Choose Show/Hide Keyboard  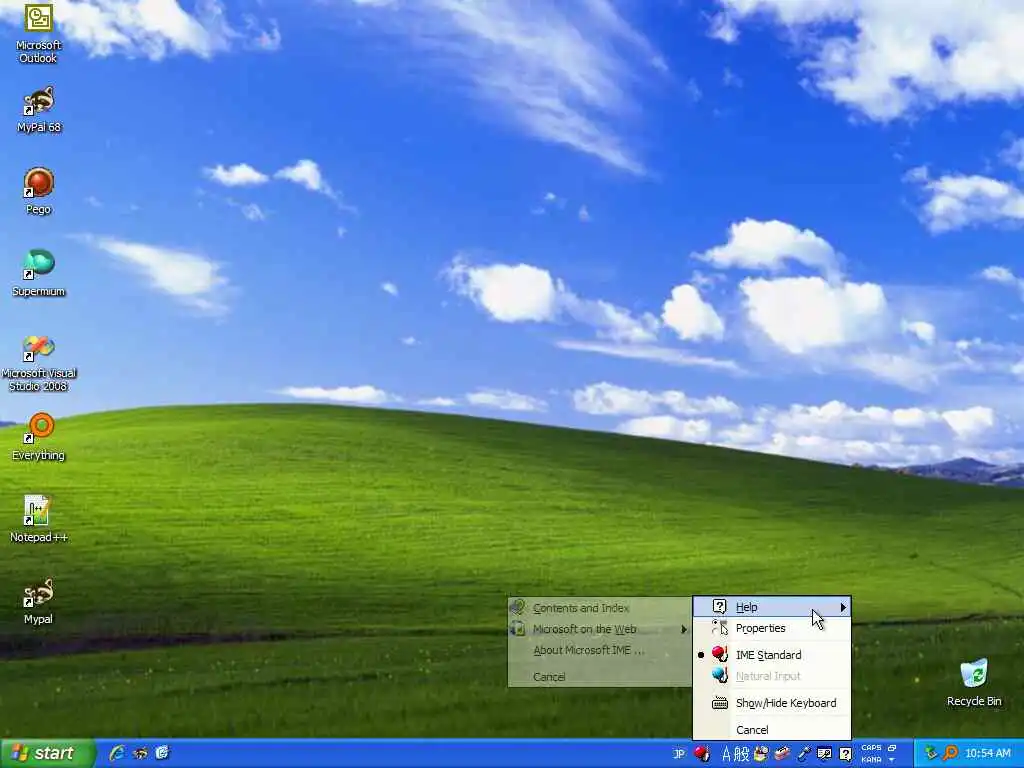(x=772, y=703)
